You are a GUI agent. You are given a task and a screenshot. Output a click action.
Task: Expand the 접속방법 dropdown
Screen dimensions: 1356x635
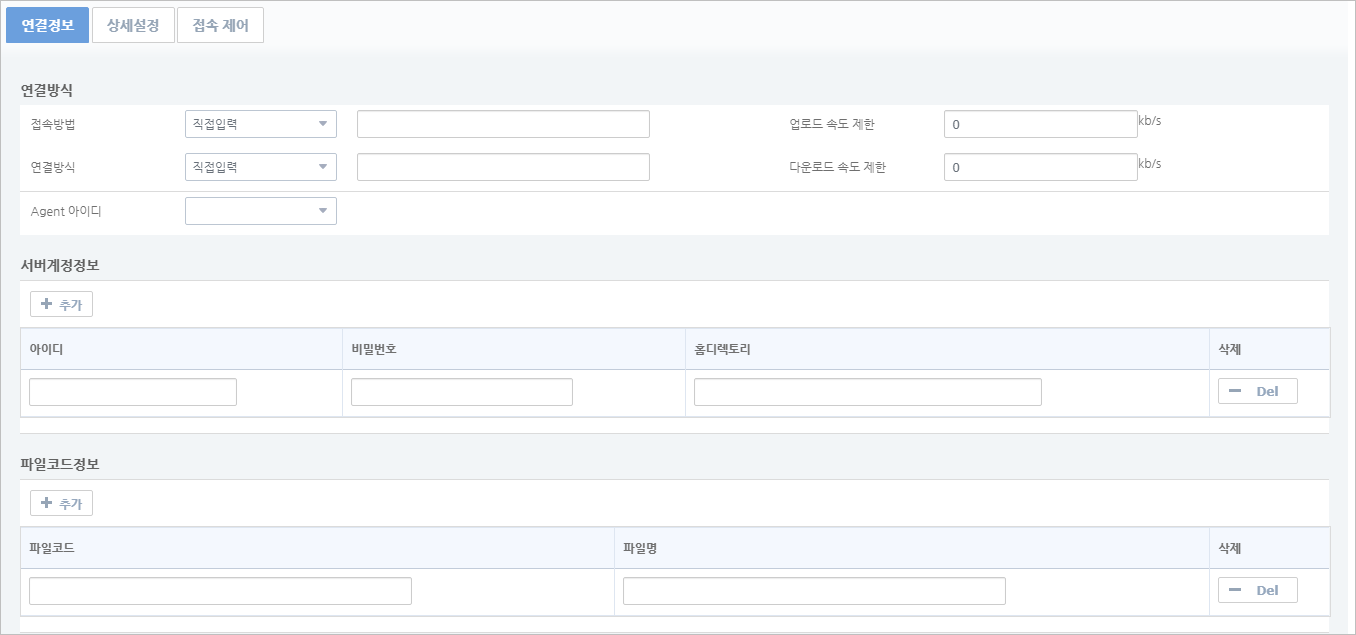(261, 124)
